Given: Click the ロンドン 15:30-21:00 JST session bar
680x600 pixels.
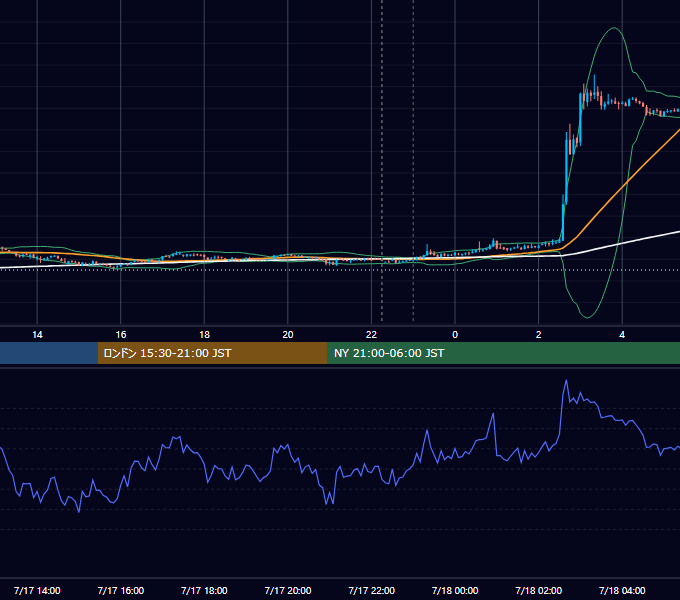Looking at the screenshot, I should click(212, 353).
